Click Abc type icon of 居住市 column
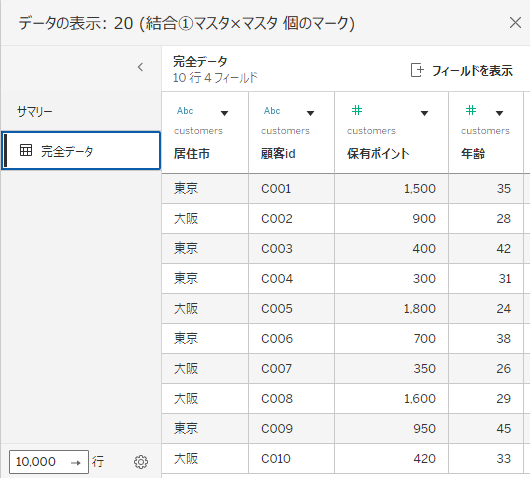The width and height of the screenshot is (530, 478). [185, 111]
